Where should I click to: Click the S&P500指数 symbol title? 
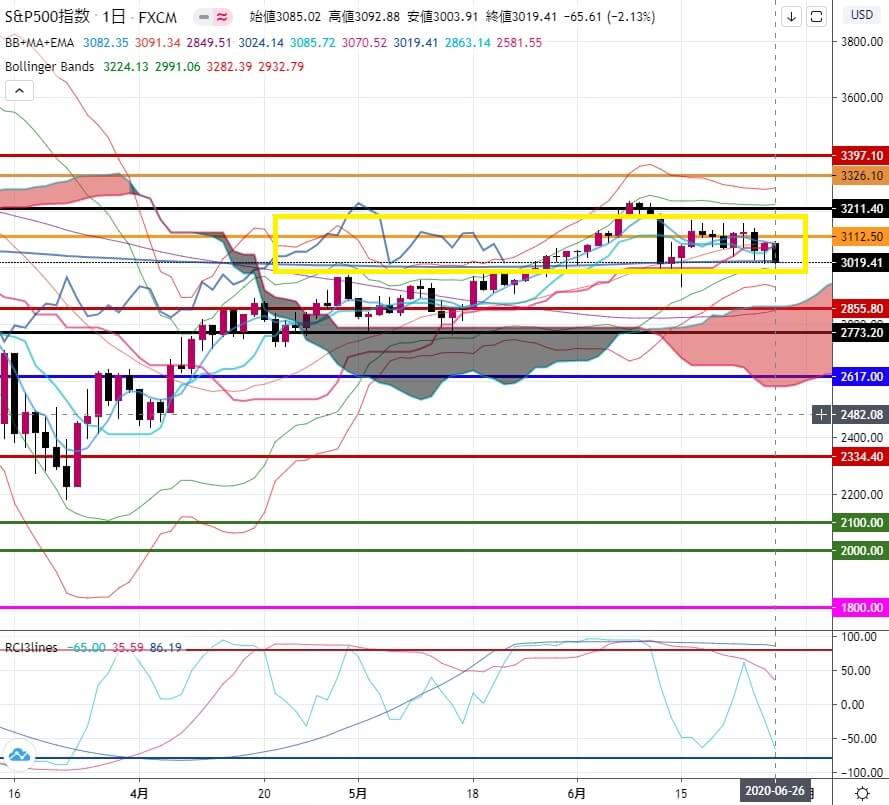(x=47, y=16)
